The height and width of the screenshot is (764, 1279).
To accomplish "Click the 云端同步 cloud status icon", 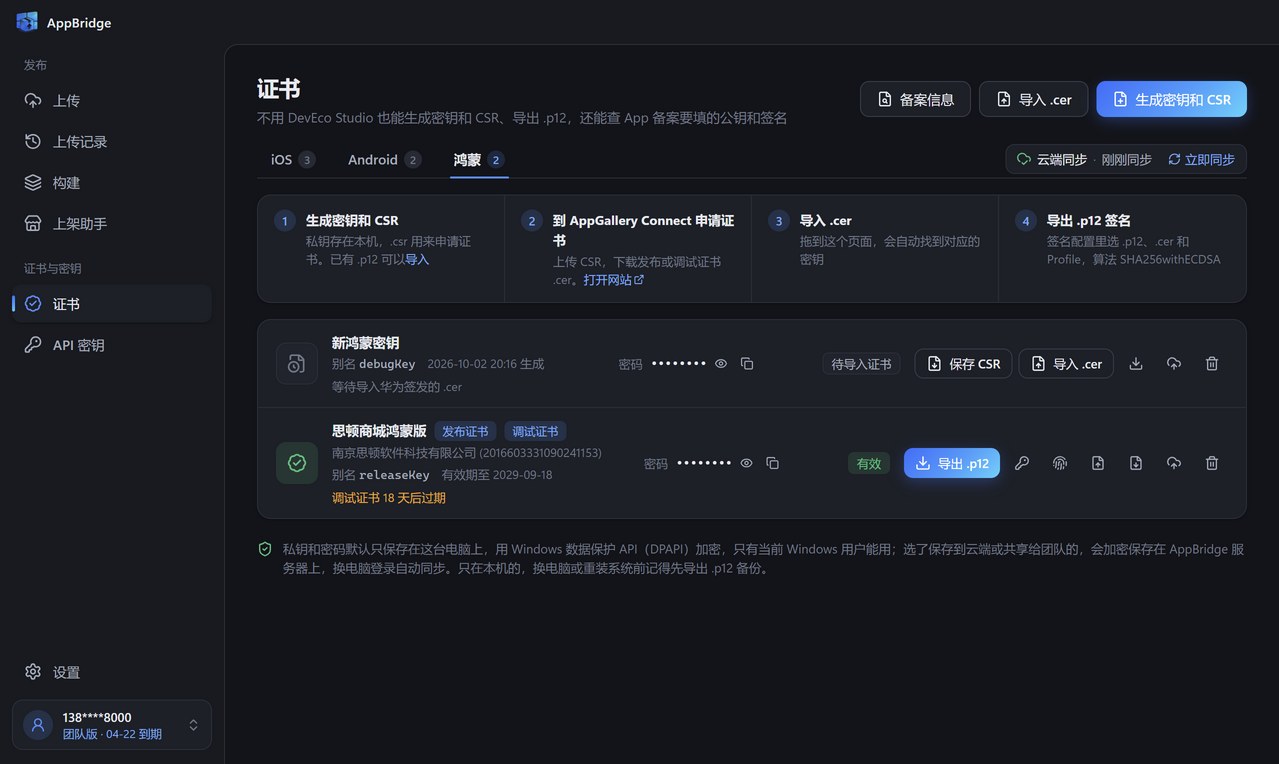I will click(x=1023, y=159).
